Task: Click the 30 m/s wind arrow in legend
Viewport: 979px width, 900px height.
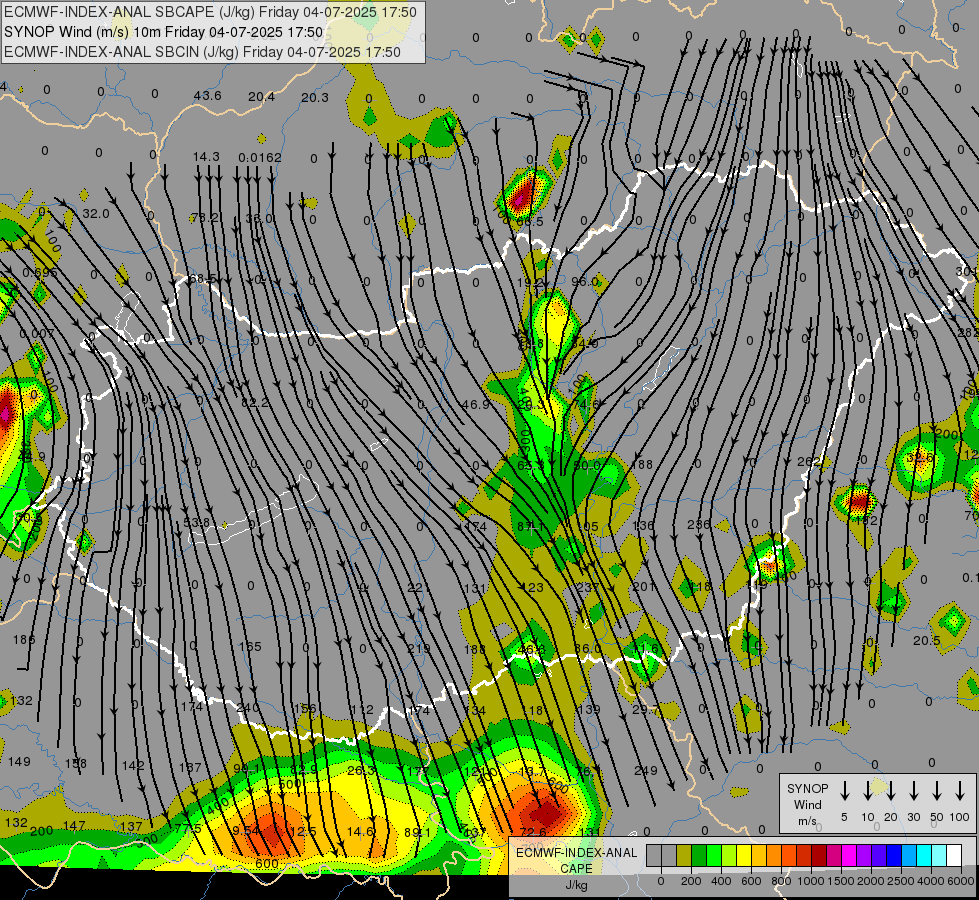Action: 913,791
